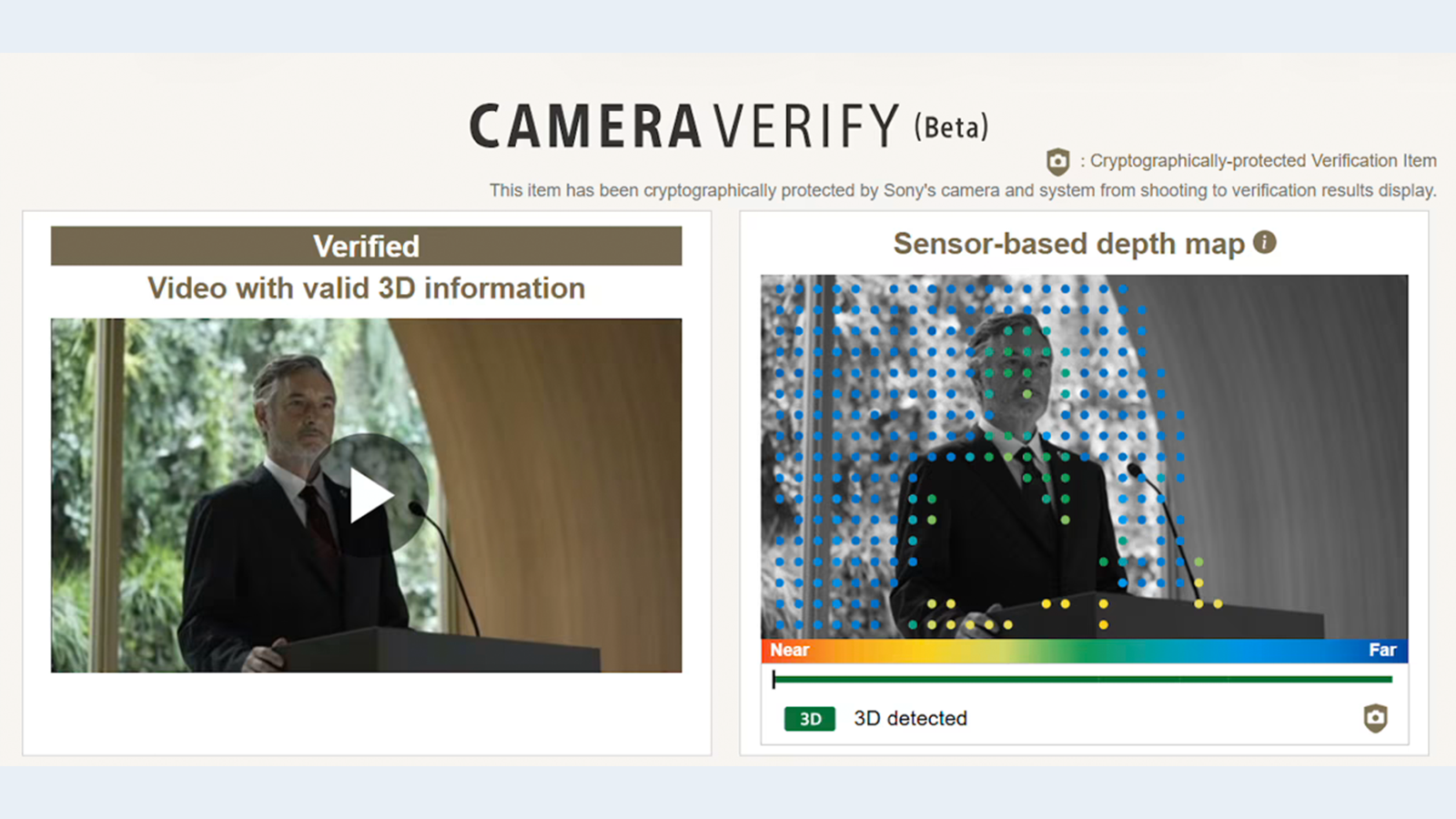Click the cryptographic protection description text
Screen dimensions: 1456x819
(962, 190)
